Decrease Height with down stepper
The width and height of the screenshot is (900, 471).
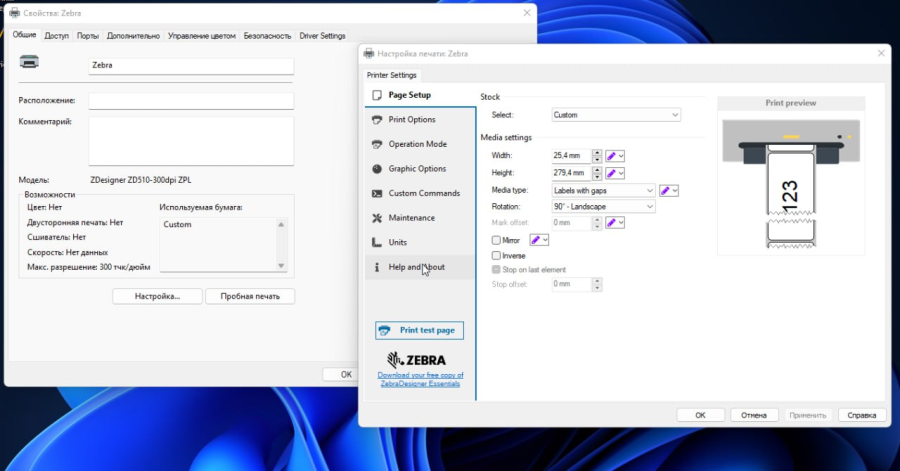[x=597, y=176]
